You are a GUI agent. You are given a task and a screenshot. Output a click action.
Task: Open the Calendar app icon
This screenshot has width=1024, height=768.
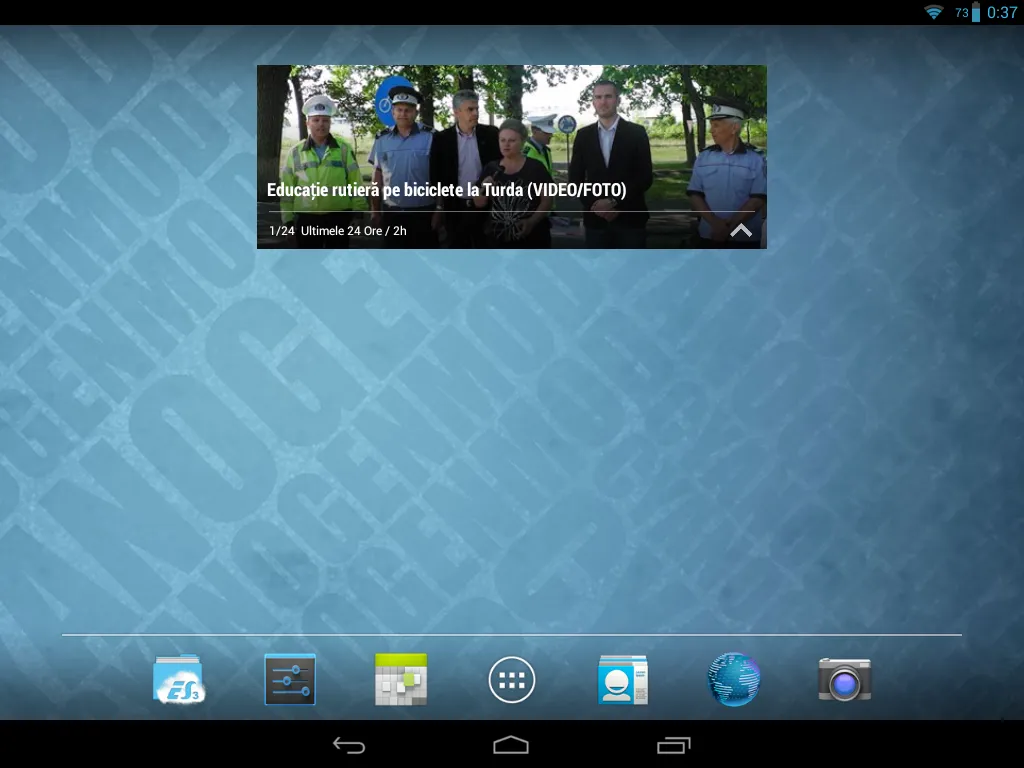(x=401, y=680)
